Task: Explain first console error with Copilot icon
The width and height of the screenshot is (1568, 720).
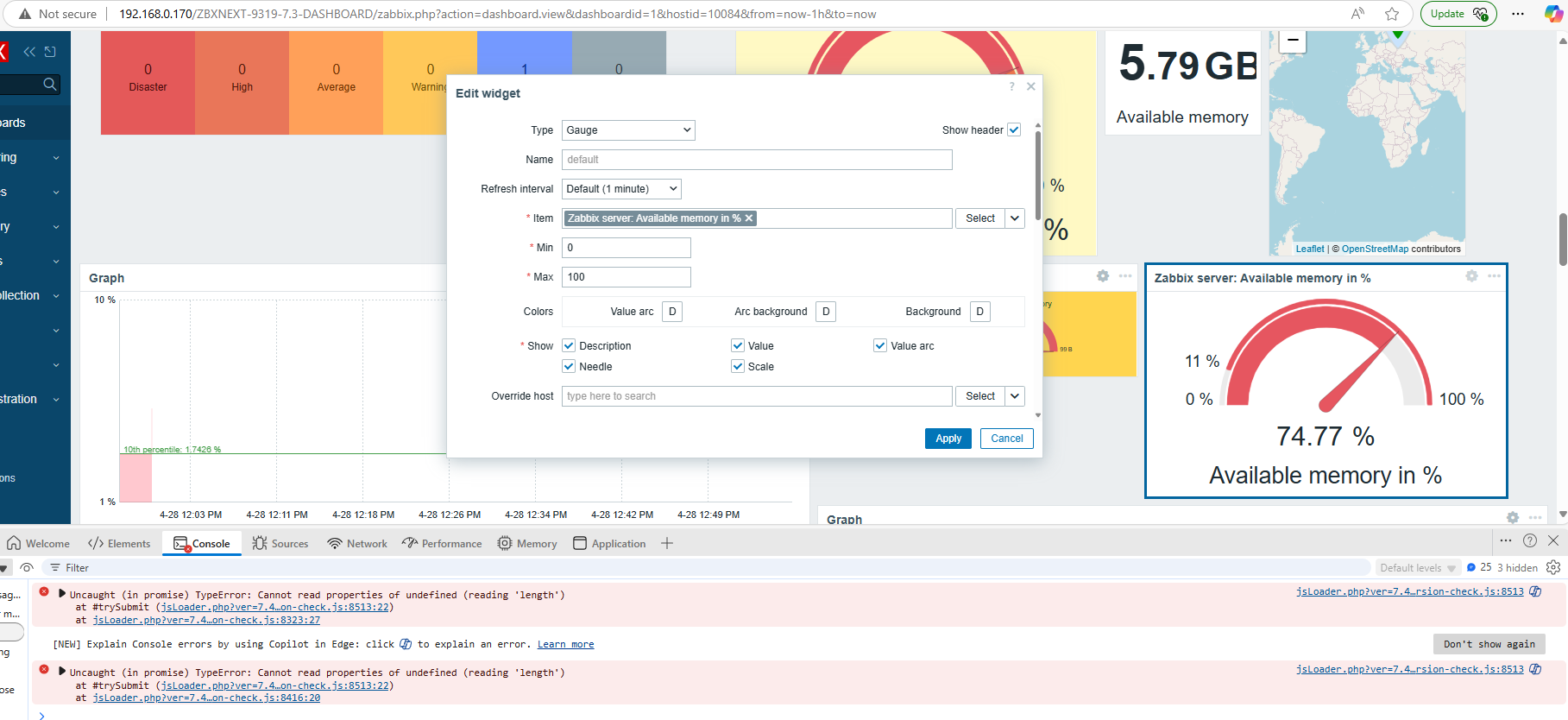Action: [x=1535, y=591]
